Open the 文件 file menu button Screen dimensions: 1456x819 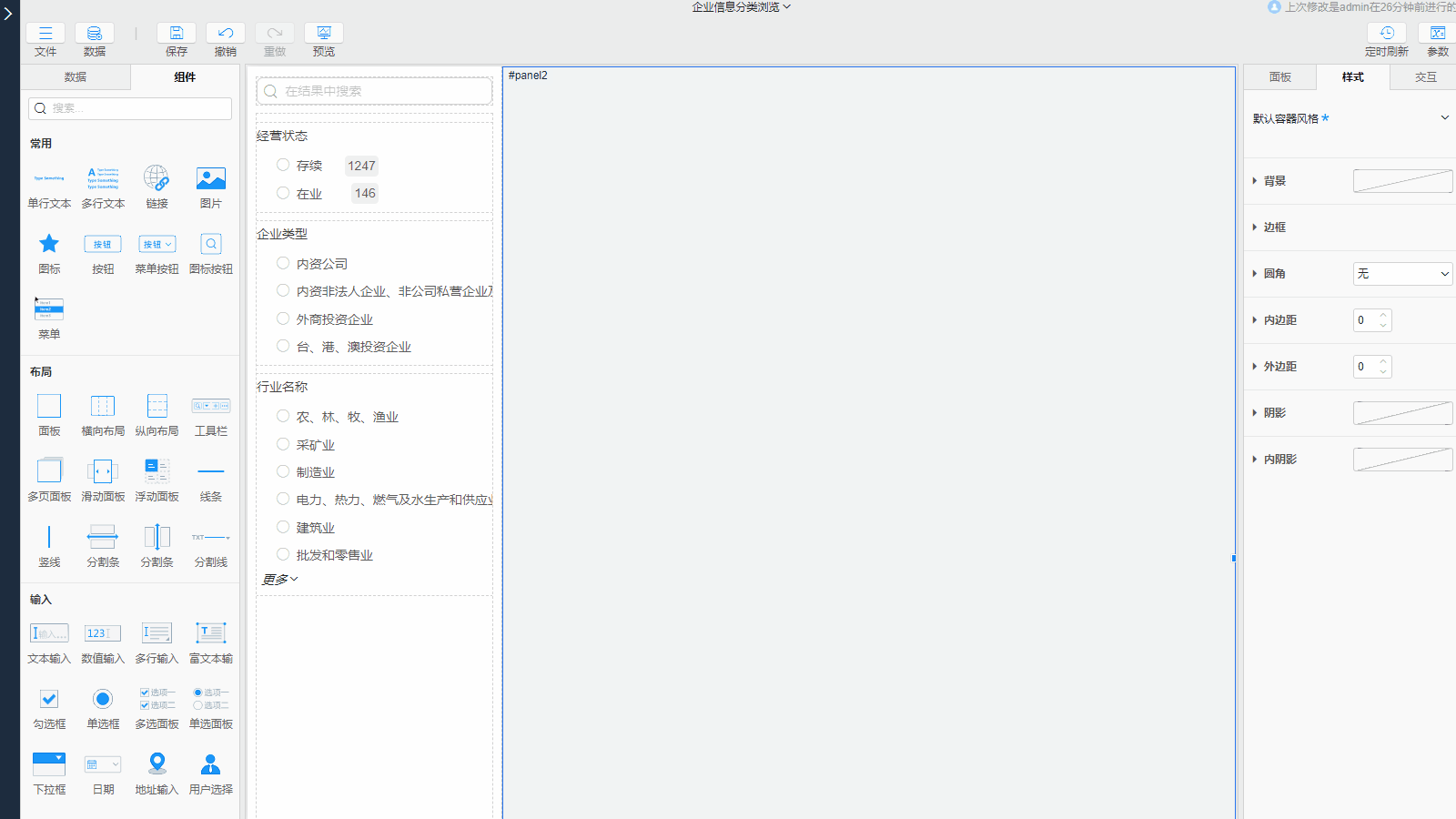45,34
